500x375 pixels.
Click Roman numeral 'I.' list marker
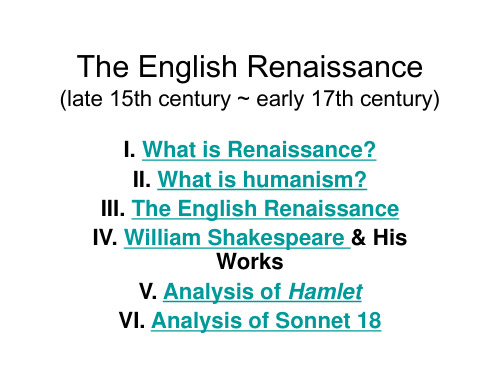129,149
